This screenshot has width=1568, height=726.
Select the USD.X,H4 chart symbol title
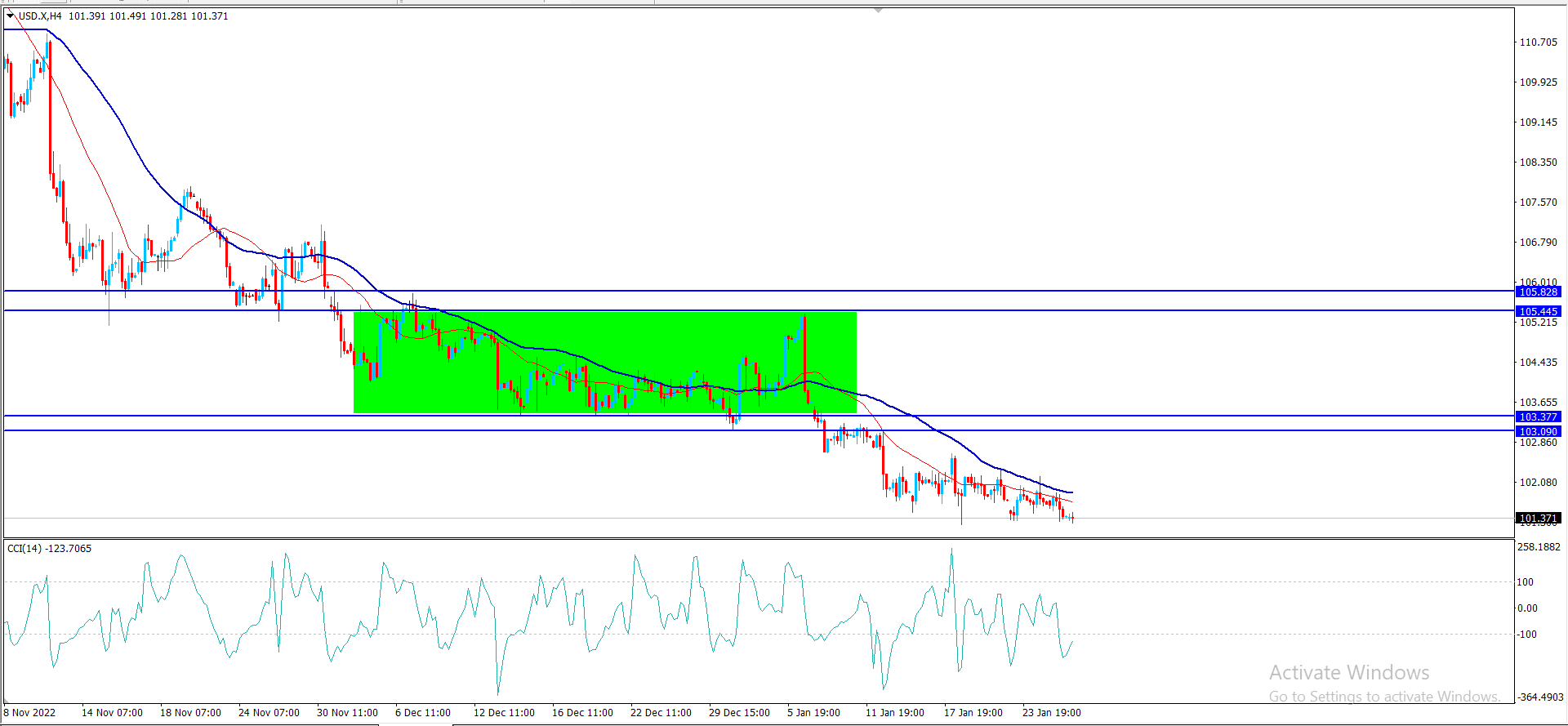pos(40,16)
